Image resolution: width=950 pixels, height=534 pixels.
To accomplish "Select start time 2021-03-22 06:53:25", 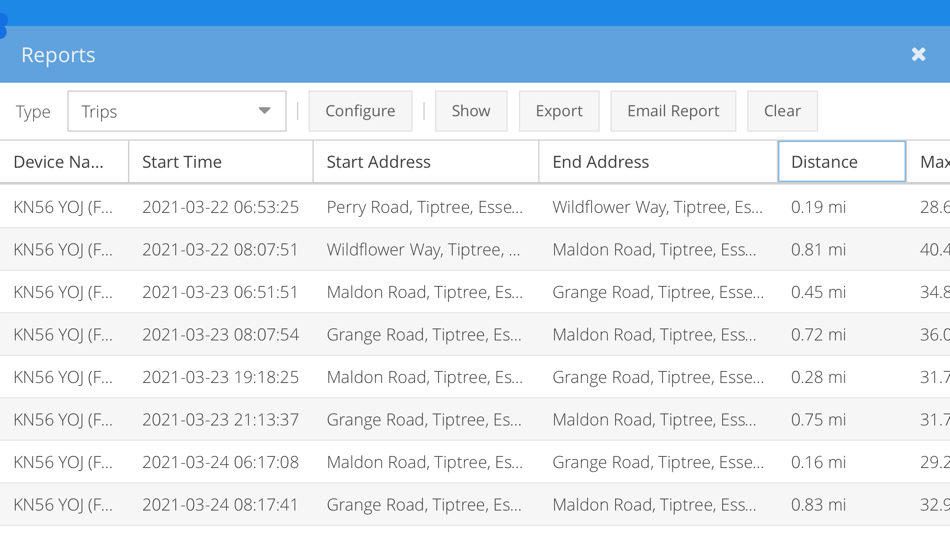I will pos(221,207).
